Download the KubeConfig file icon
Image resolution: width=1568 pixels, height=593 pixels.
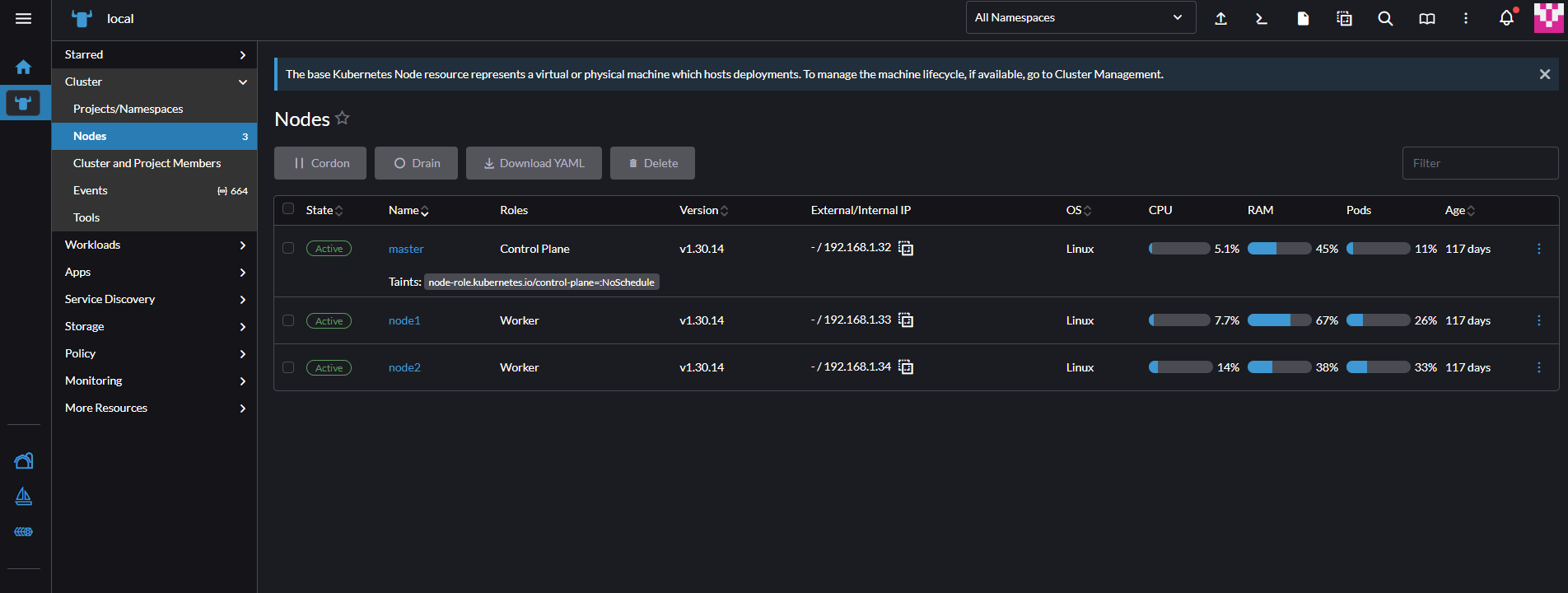tap(1303, 18)
